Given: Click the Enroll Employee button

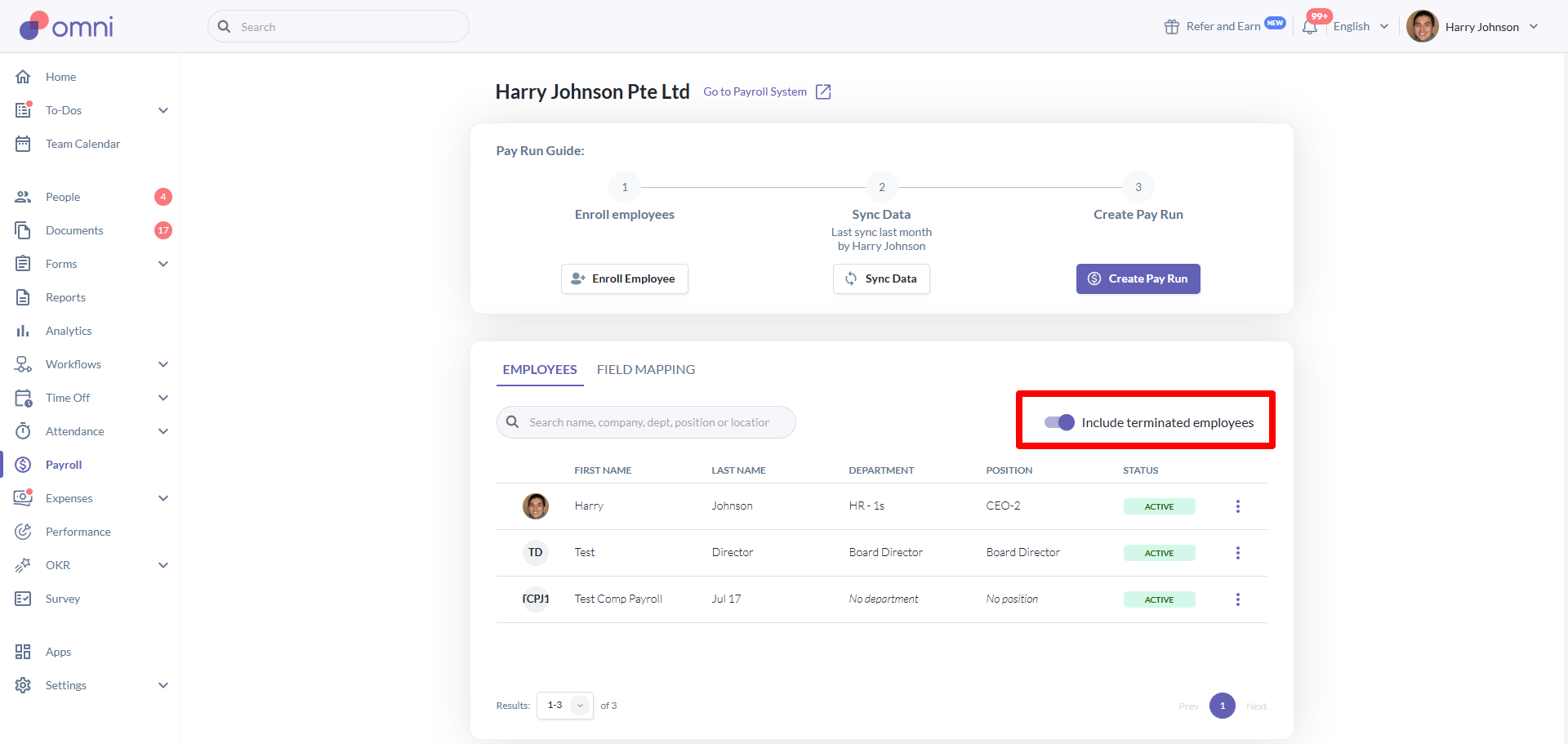Looking at the screenshot, I should point(625,278).
